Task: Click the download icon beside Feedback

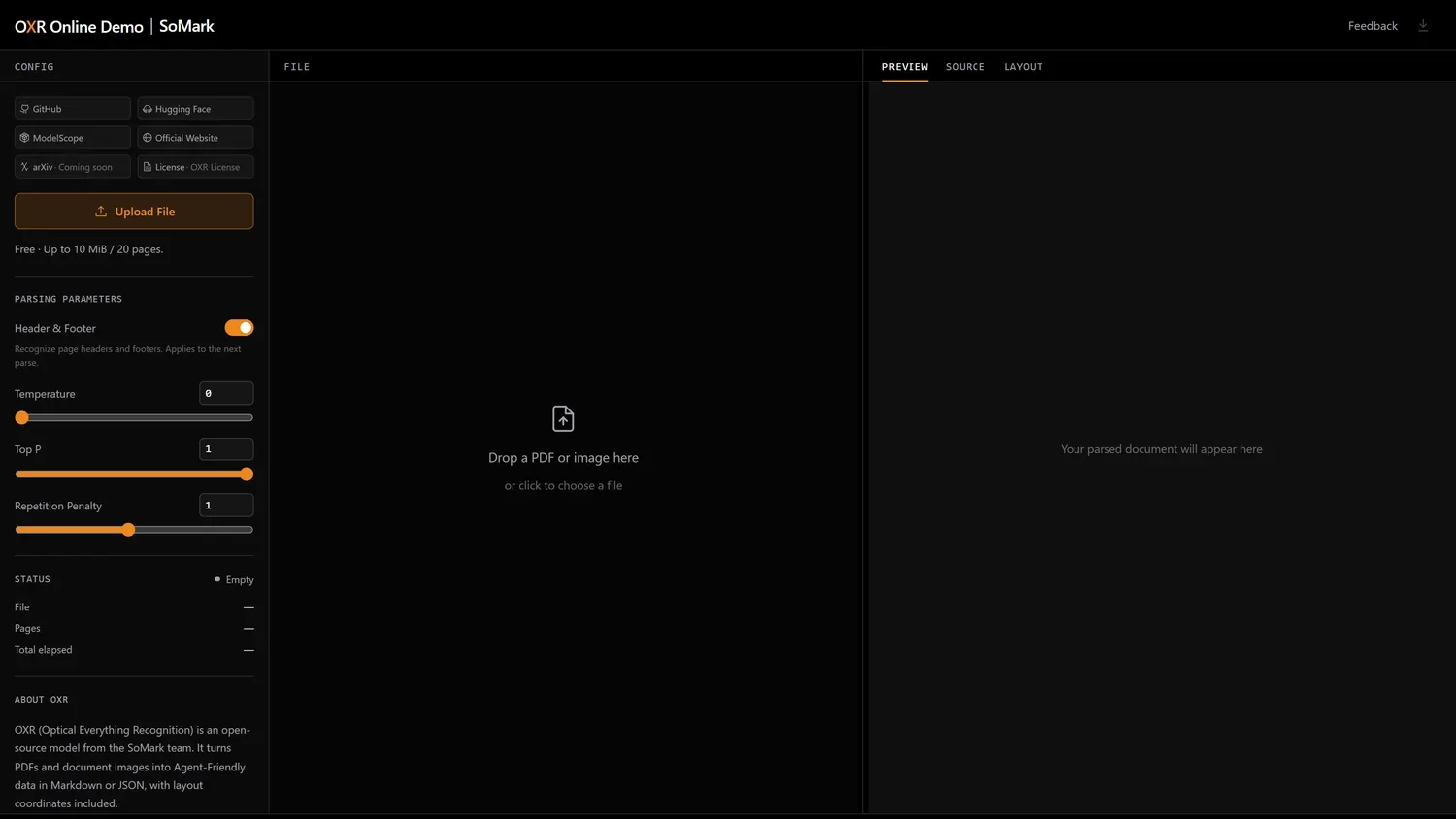Action: pyautogui.click(x=1423, y=26)
